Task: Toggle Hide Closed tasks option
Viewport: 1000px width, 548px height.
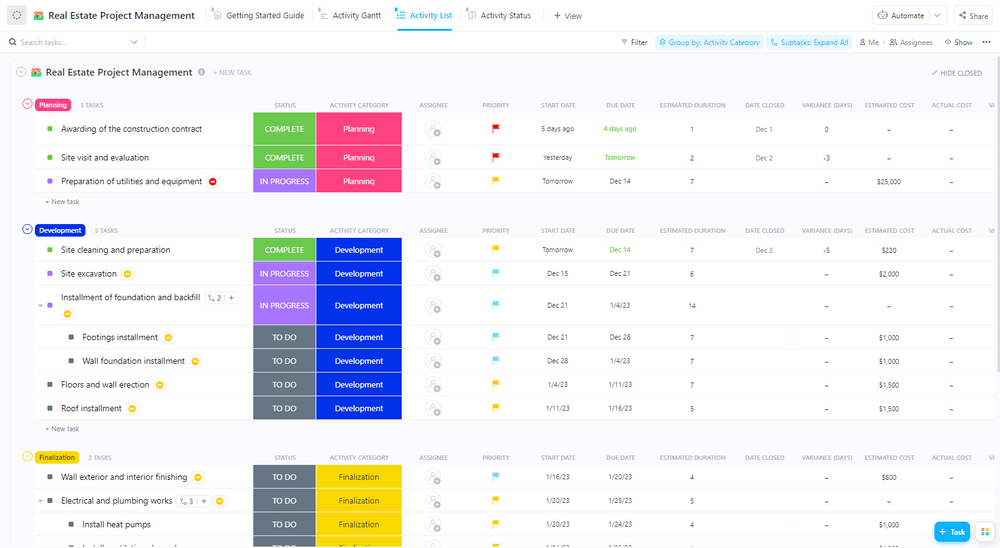Action: pos(956,73)
